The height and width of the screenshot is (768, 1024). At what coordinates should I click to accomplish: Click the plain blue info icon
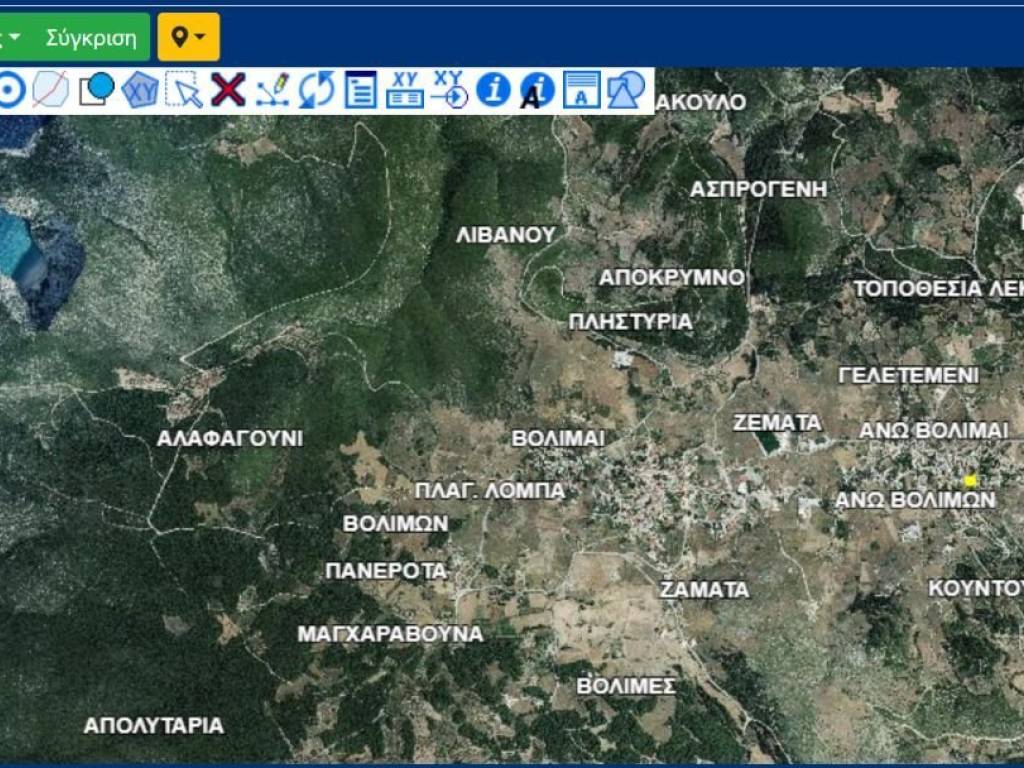493,90
